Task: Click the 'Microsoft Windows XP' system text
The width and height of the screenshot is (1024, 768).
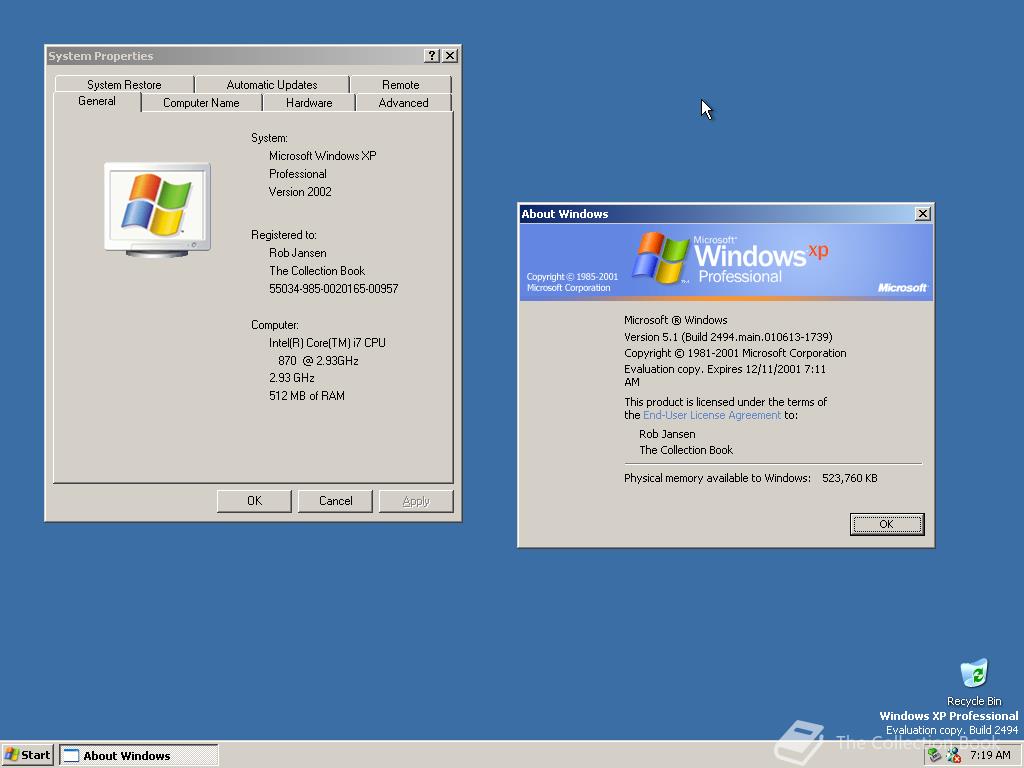Action: point(323,155)
